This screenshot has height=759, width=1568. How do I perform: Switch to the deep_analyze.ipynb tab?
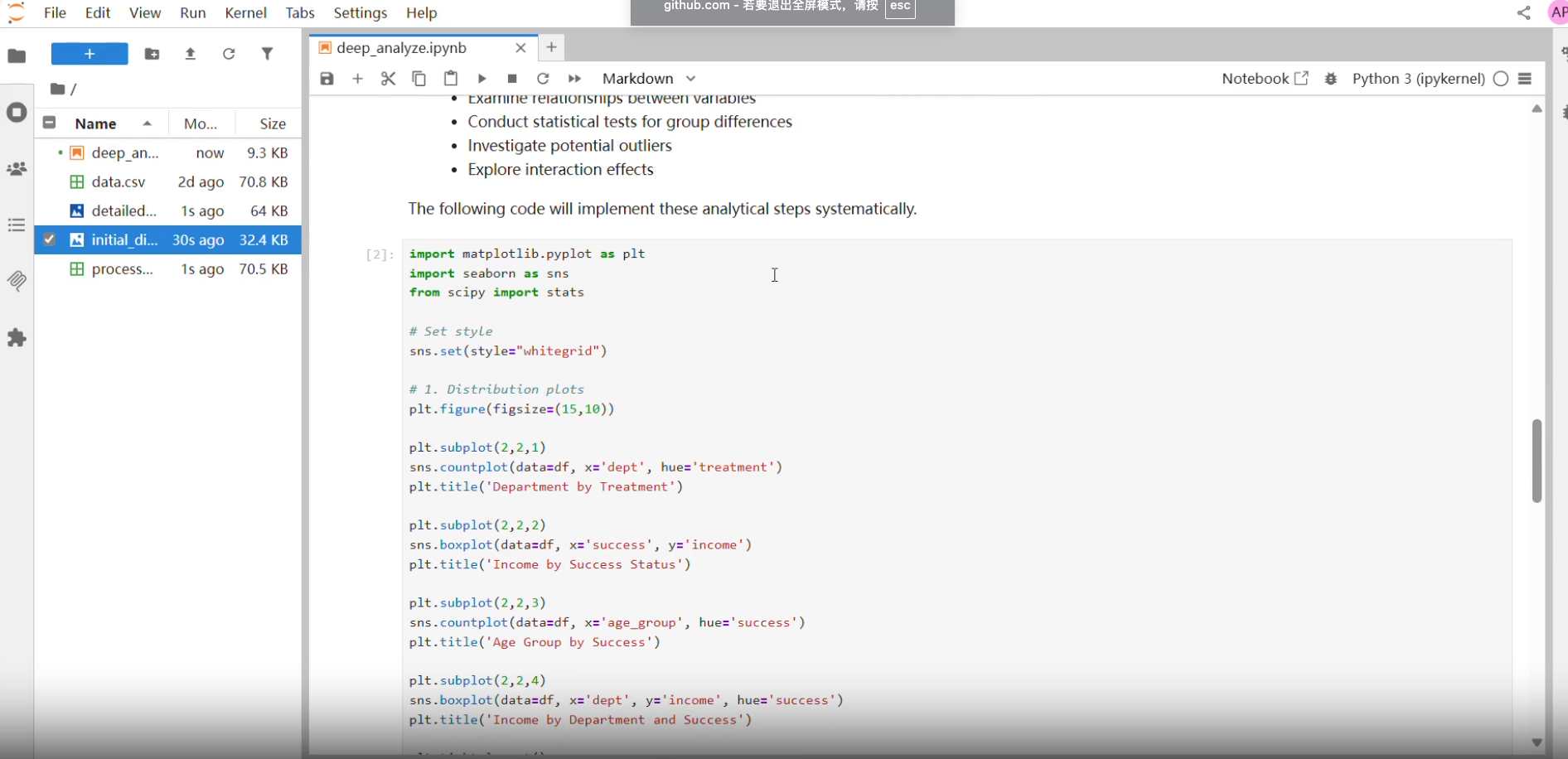(x=402, y=48)
